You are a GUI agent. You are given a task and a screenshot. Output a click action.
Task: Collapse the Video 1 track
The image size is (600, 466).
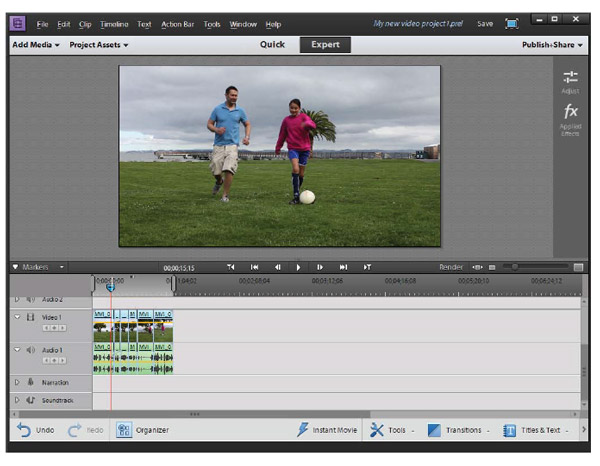17,317
